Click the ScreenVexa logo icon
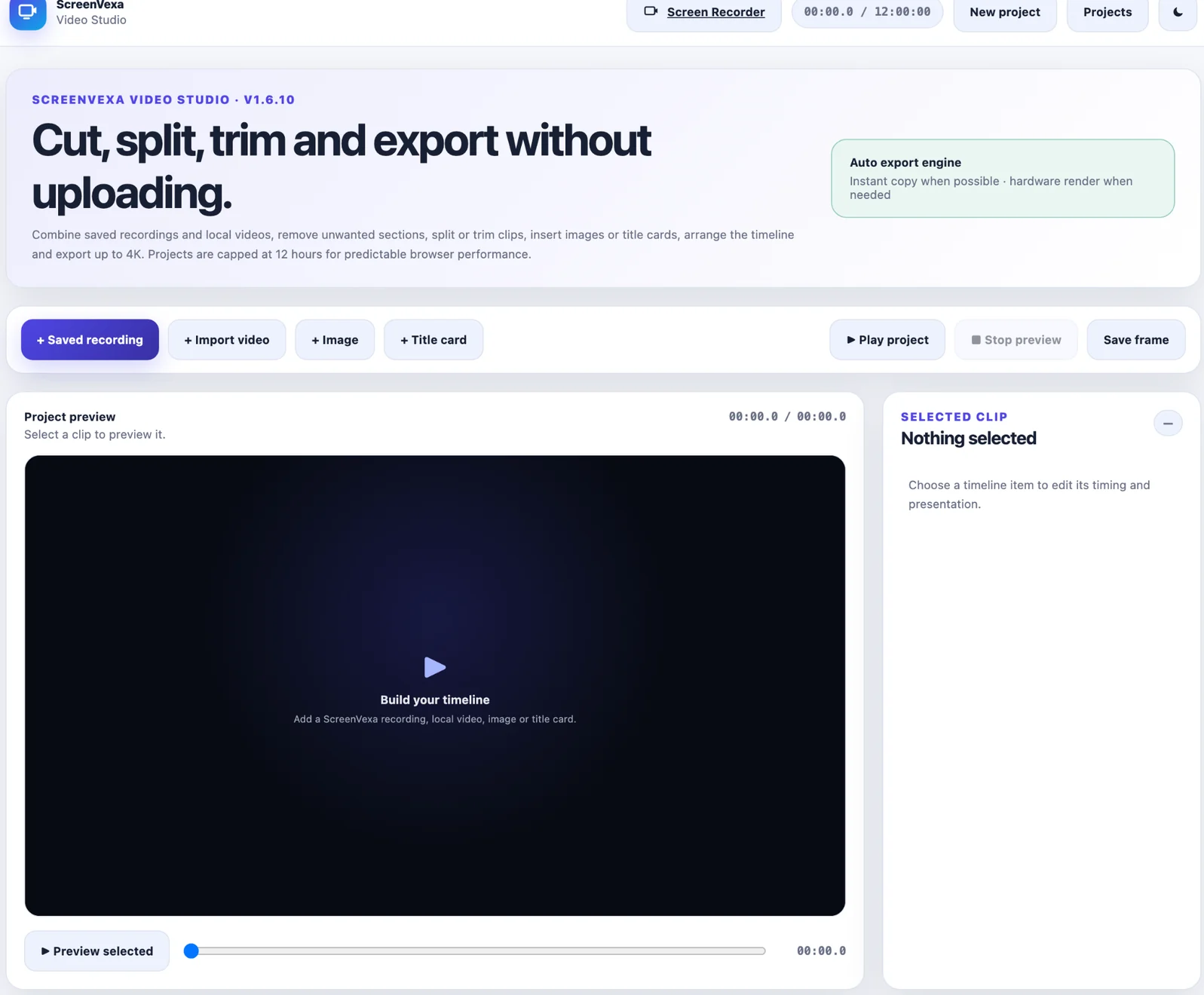 point(28,13)
